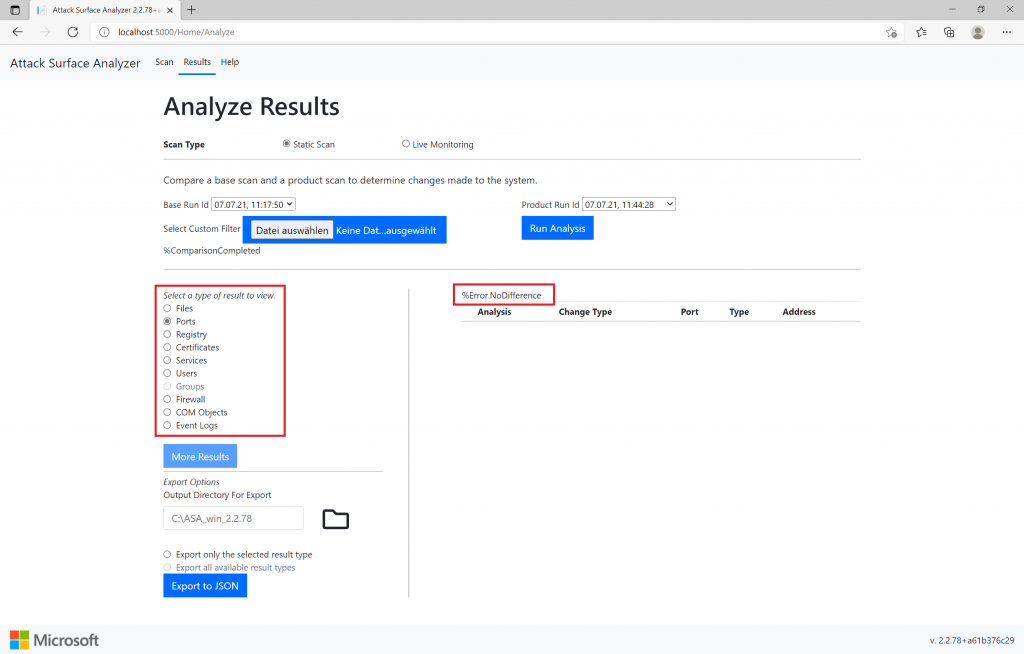Click the tab actions icon at top left

(x=15, y=10)
